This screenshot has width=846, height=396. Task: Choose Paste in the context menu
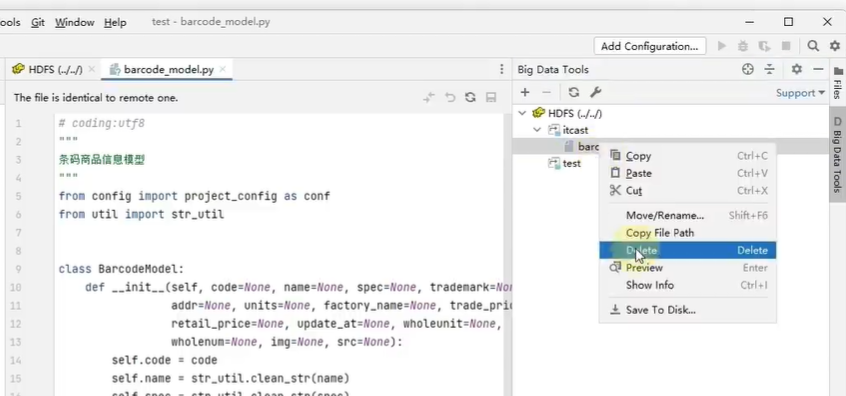[x=688, y=173]
